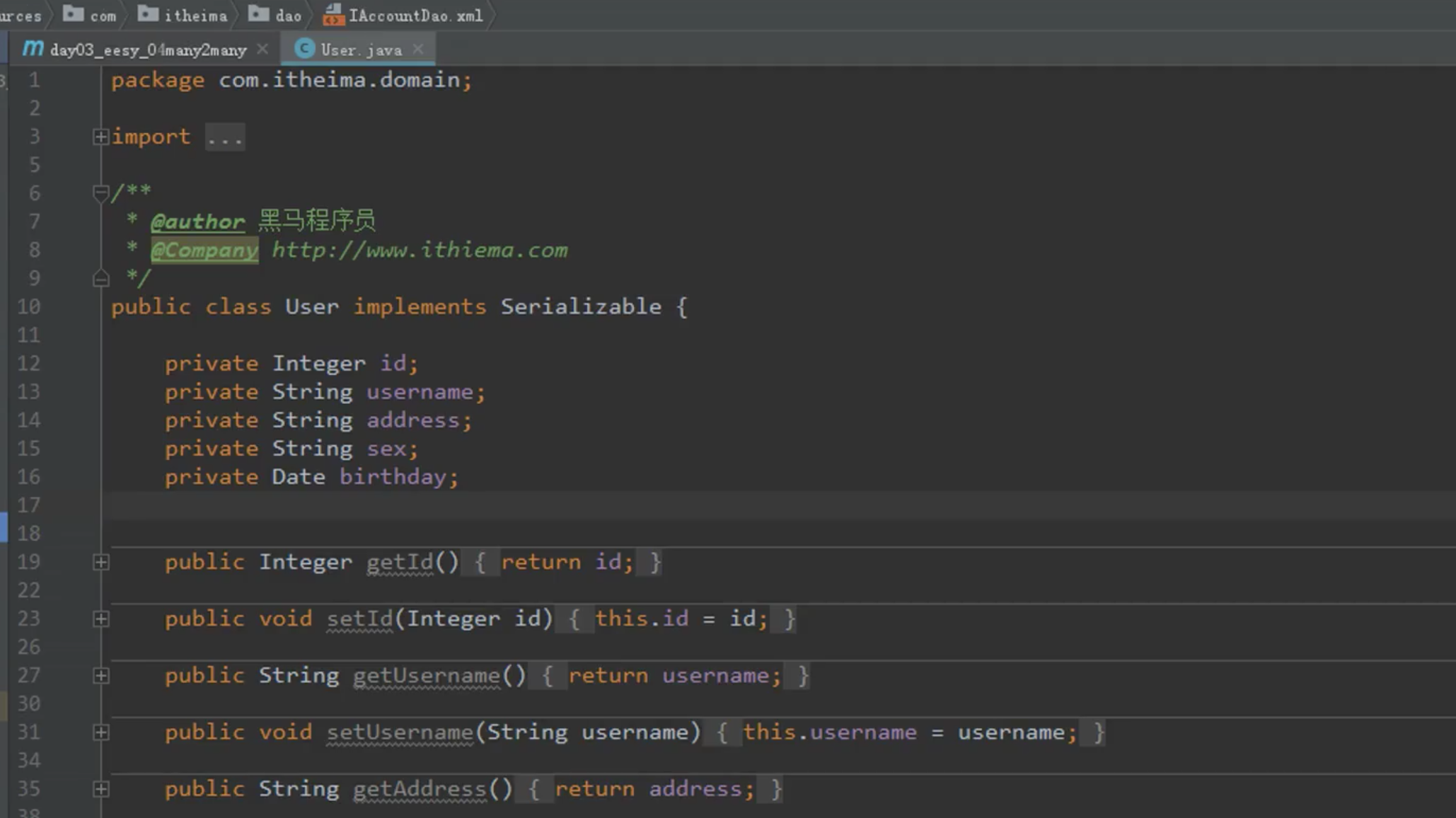Switch to the day03_eesy_04many2many tab
Image resolution: width=1456 pixels, height=818 pixels.
(148, 50)
